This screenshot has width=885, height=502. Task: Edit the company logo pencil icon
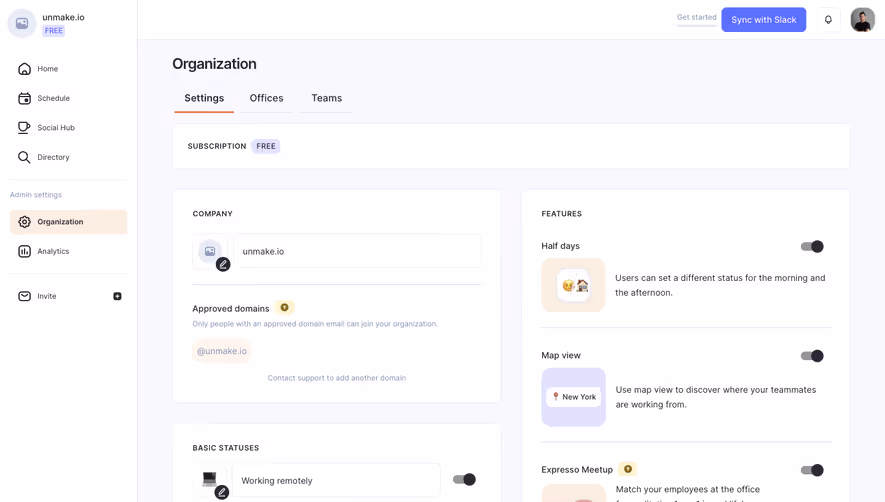223,264
